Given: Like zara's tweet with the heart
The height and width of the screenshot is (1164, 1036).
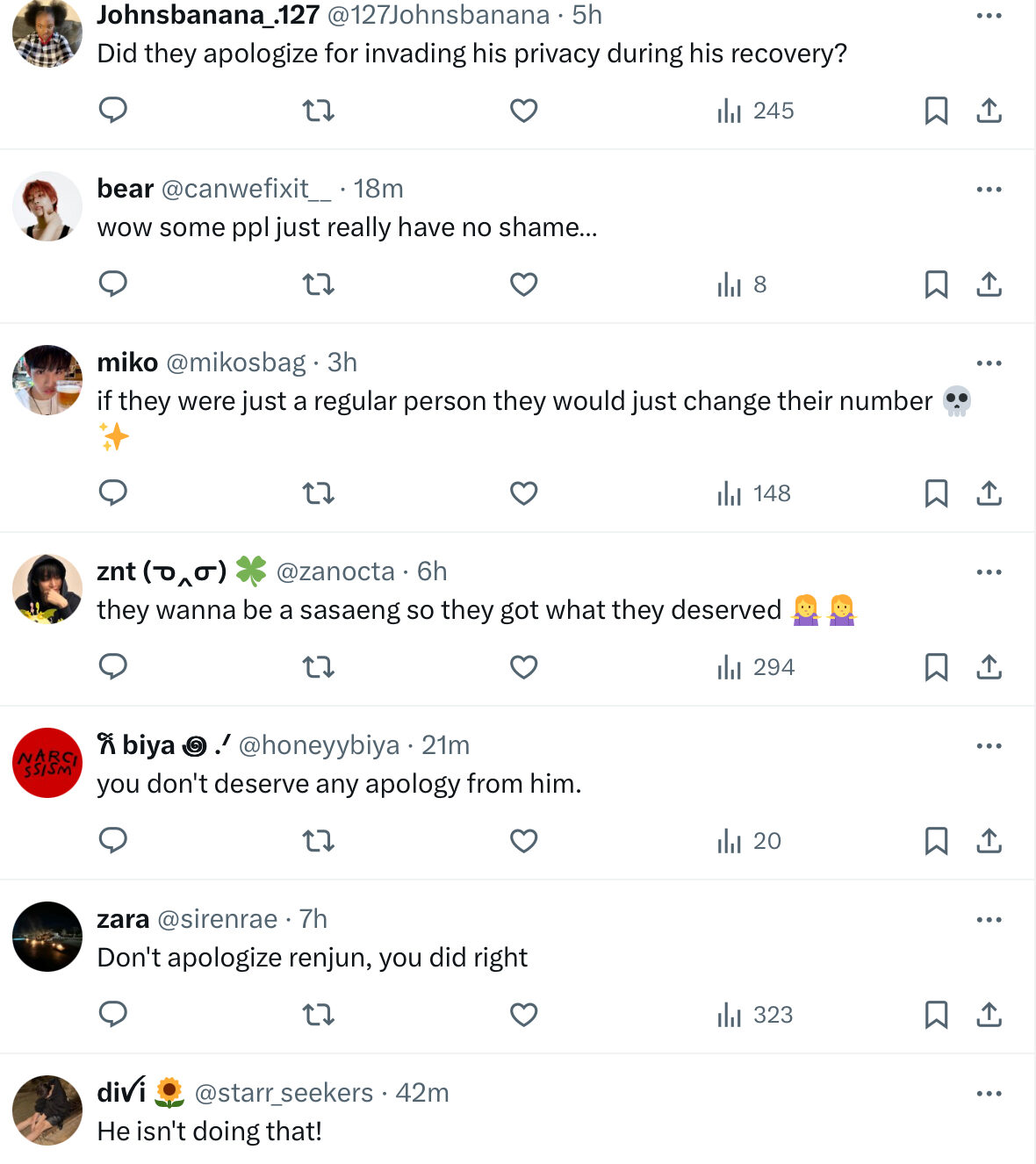Looking at the screenshot, I should pyautogui.click(x=523, y=1015).
